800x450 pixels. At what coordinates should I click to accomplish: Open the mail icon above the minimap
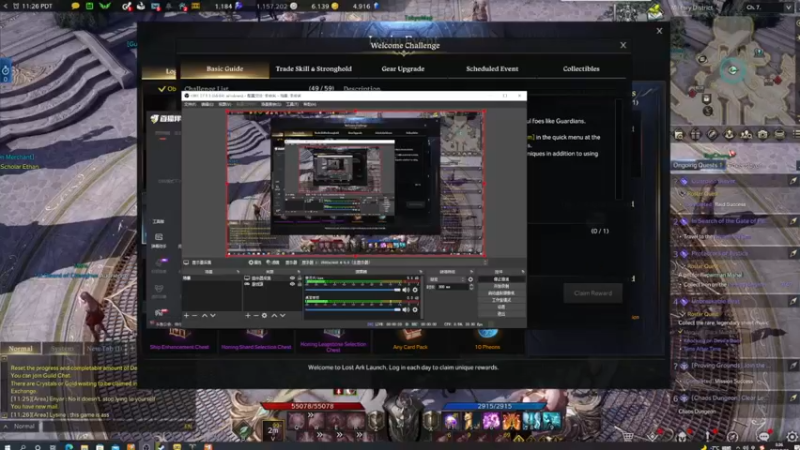tap(655, 13)
